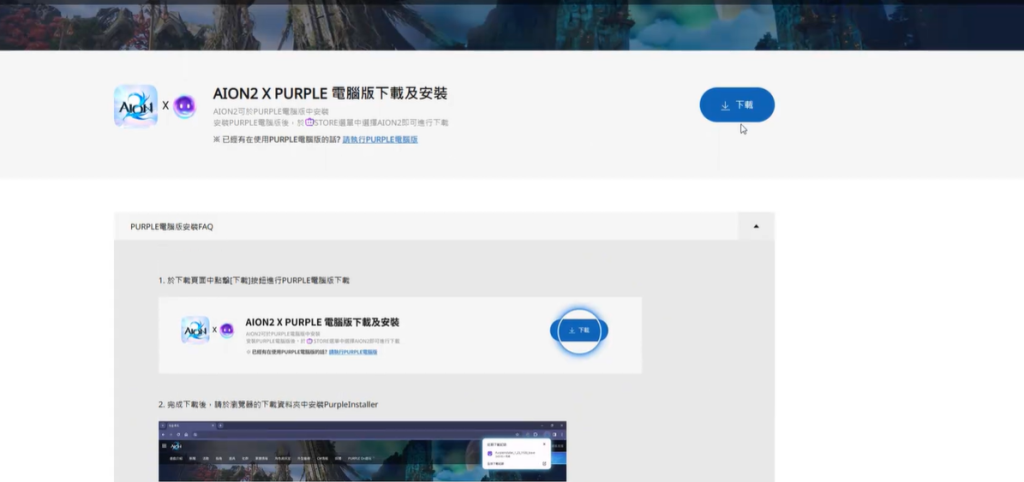Click the step 2 browser screenshot image

362,455
